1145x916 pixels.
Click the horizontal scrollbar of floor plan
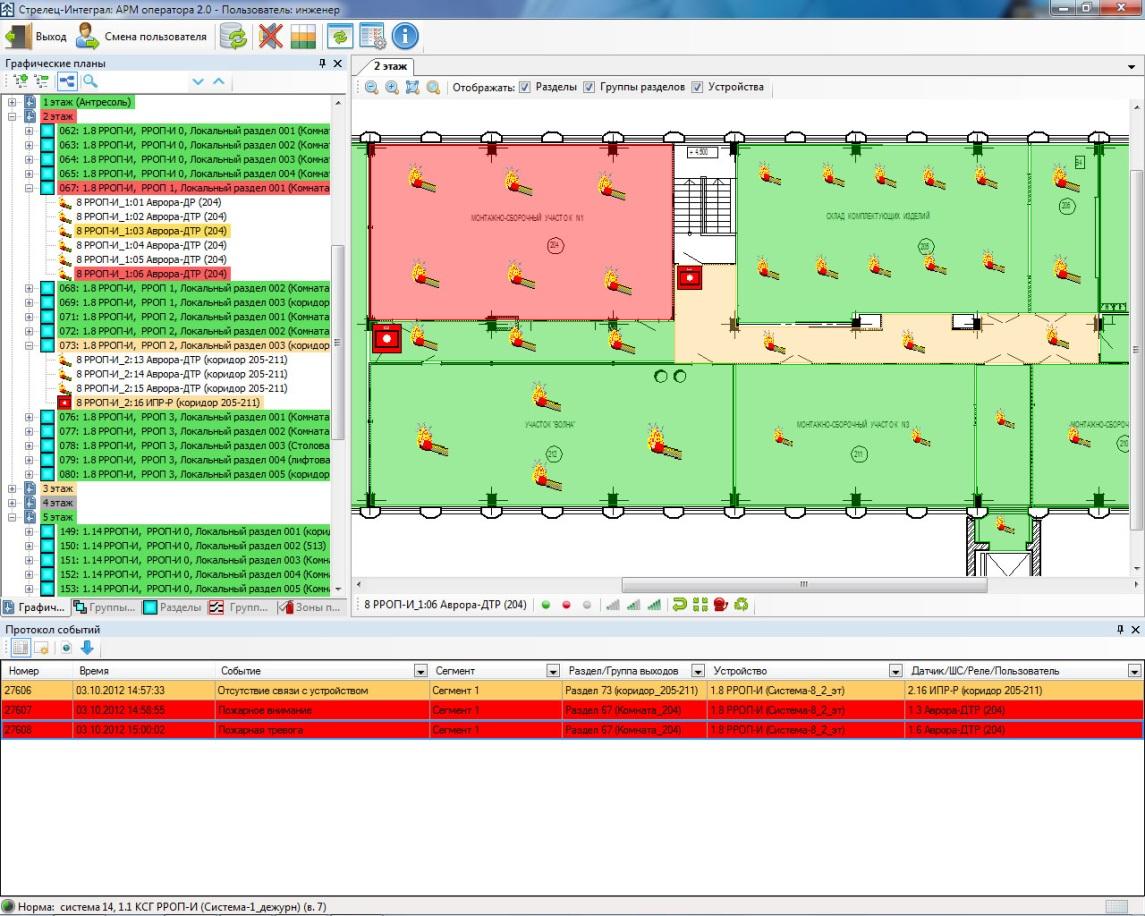pos(804,584)
